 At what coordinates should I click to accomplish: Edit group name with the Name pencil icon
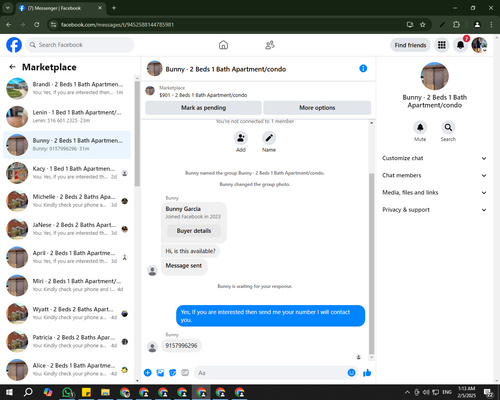pyautogui.click(x=269, y=138)
